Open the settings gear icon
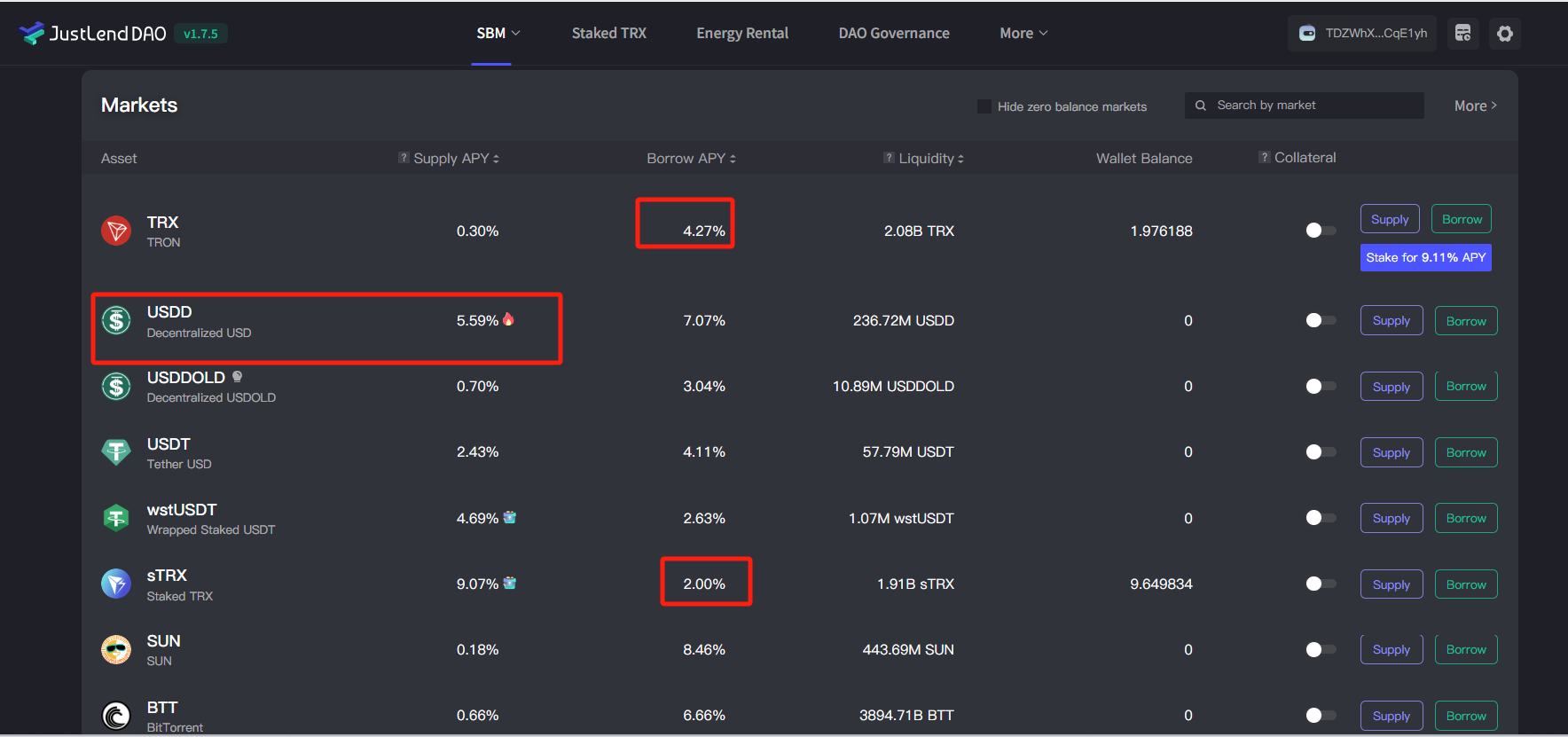 click(x=1504, y=34)
